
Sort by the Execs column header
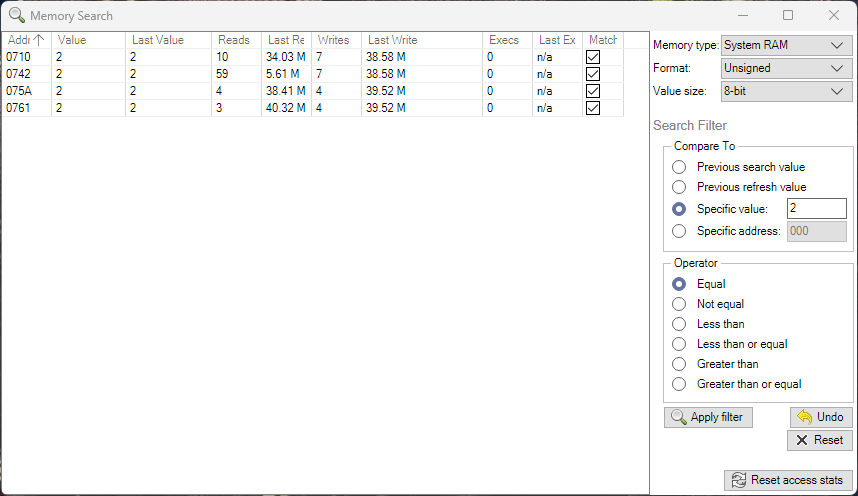click(507, 40)
